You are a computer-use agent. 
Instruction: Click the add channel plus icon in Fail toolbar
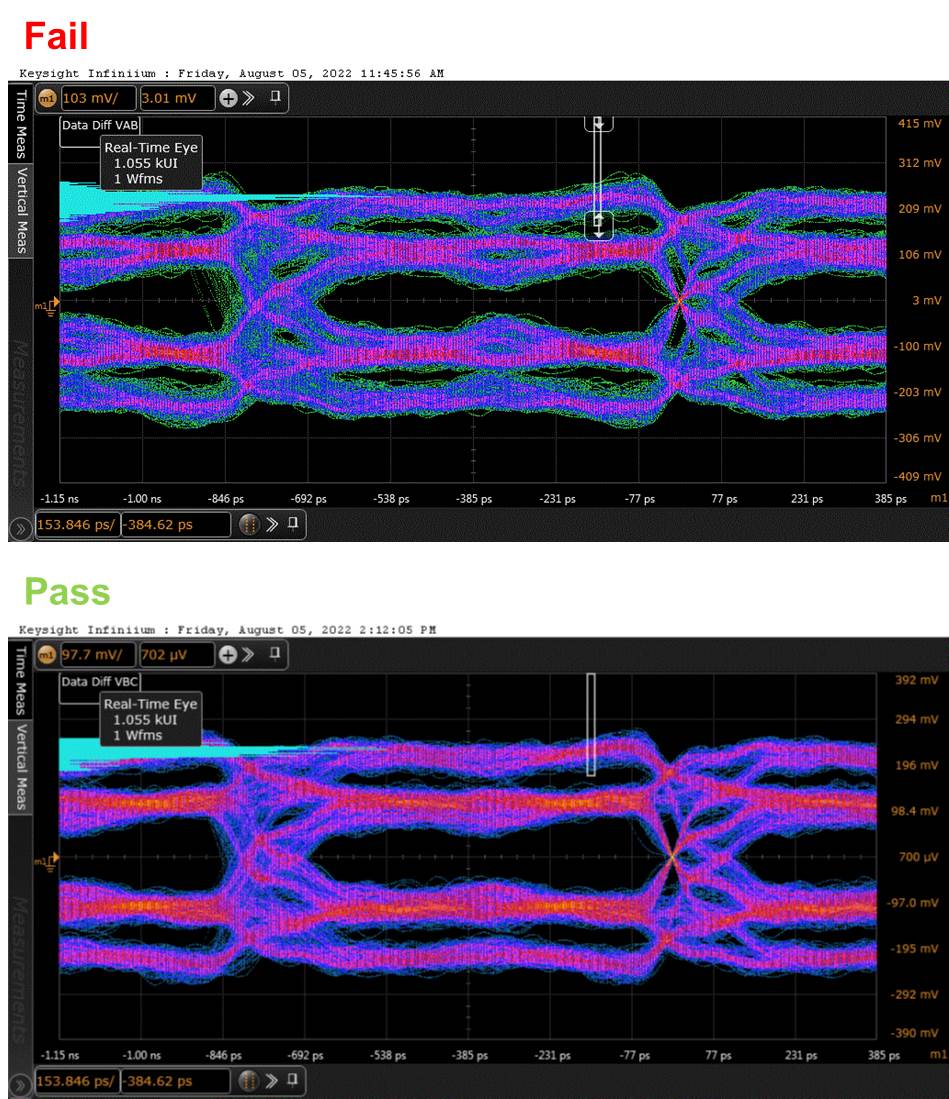228,98
